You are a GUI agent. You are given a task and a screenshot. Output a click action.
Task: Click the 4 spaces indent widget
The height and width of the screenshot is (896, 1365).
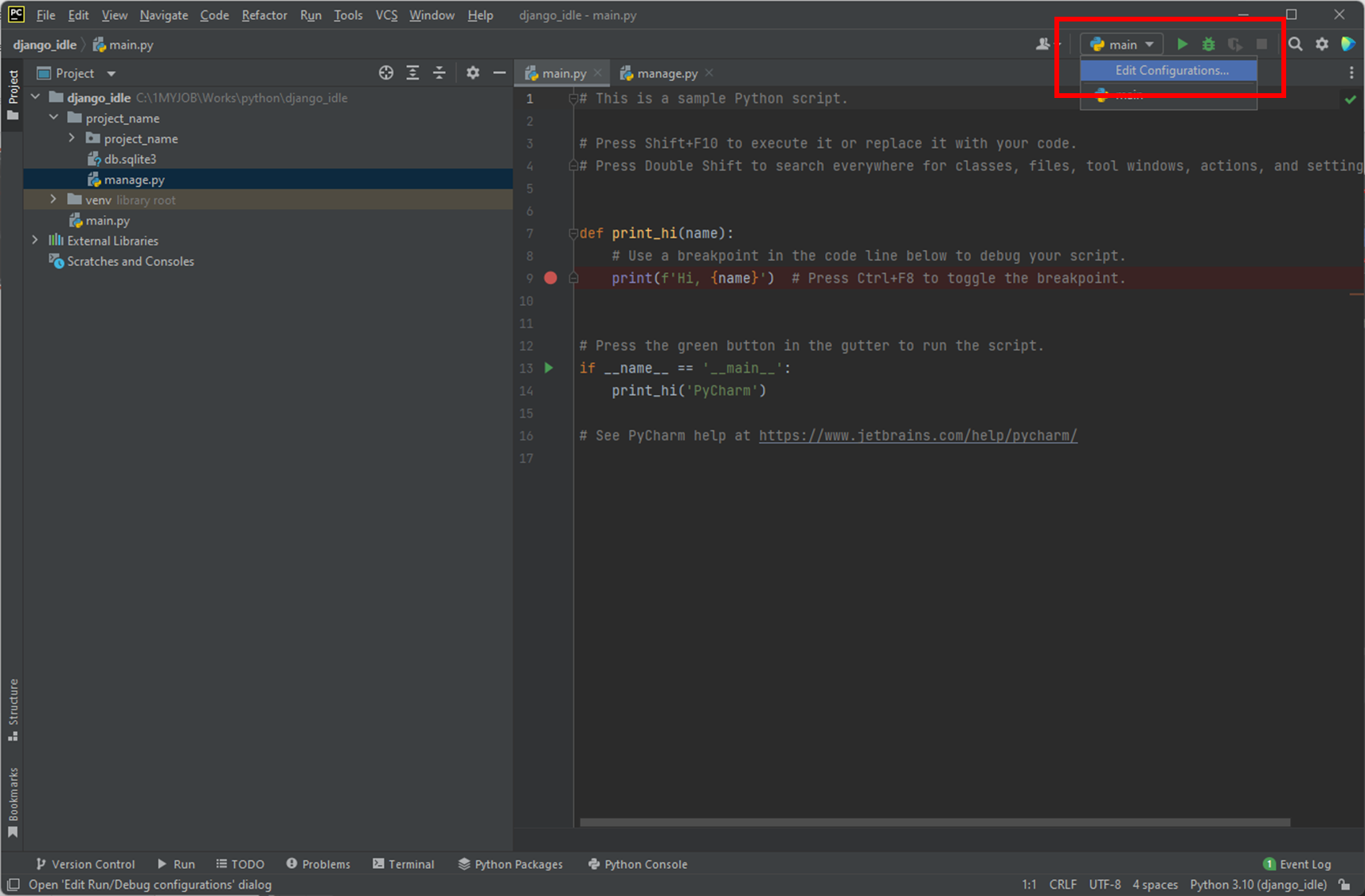coord(1155,885)
